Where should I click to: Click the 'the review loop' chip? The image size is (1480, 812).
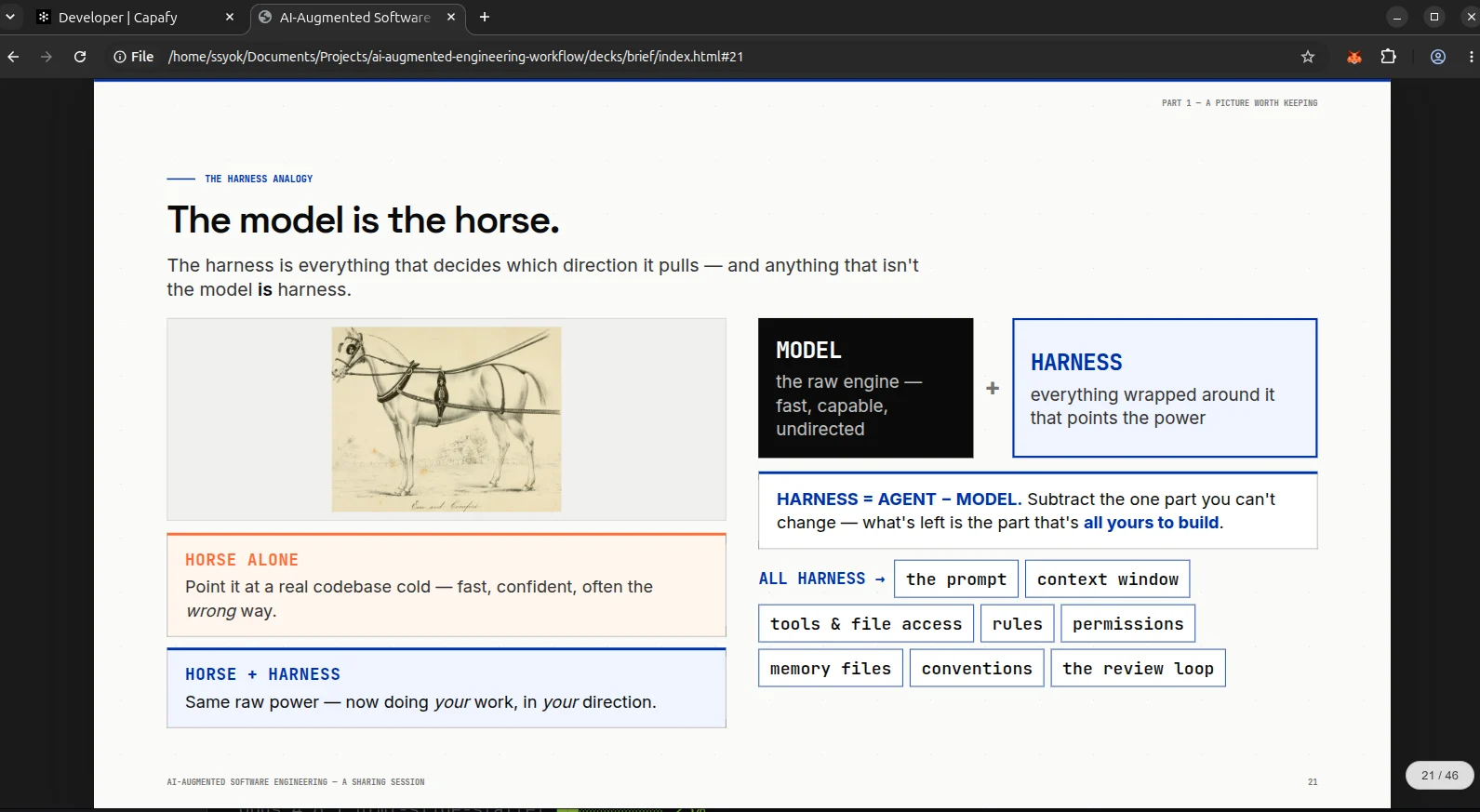[1138, 668]
